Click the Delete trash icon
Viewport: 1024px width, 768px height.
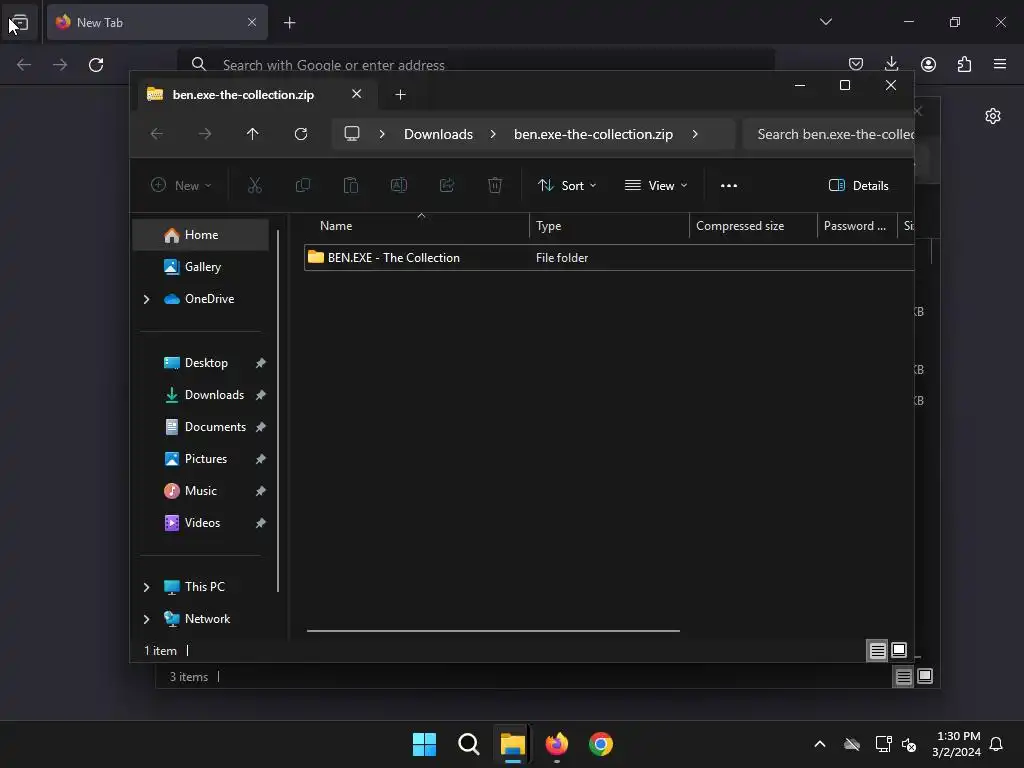(x=495, y=185)
